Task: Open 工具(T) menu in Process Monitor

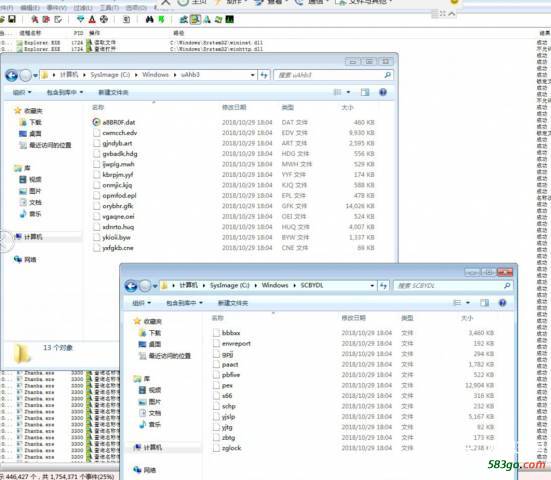Action: pyautogui.click(x=109, y=7)
